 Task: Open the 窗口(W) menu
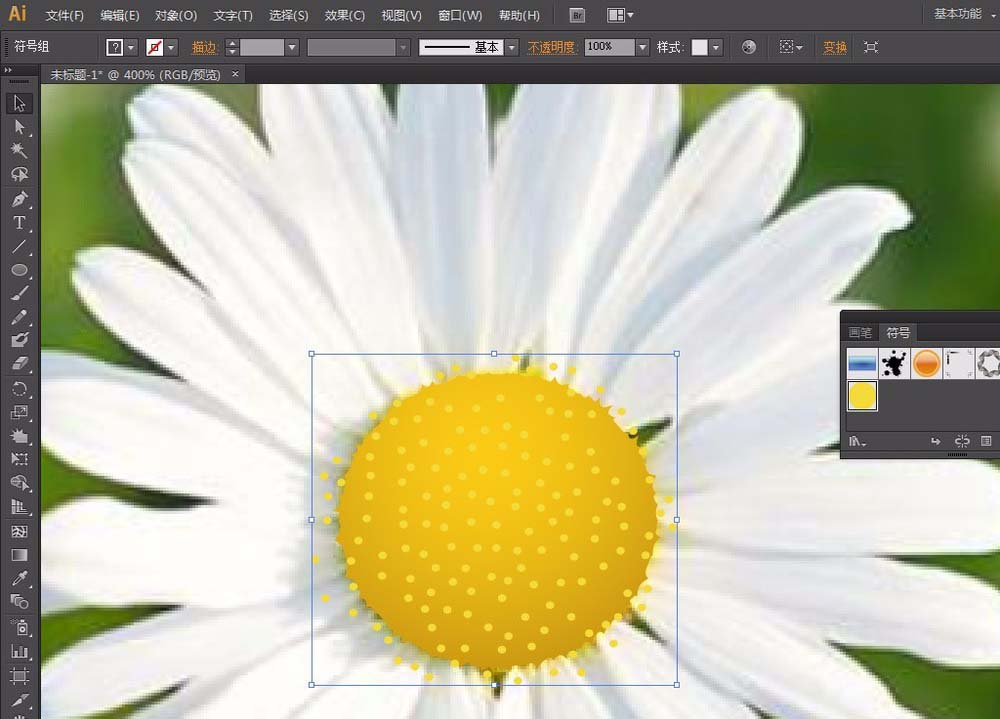click(460, 15)
